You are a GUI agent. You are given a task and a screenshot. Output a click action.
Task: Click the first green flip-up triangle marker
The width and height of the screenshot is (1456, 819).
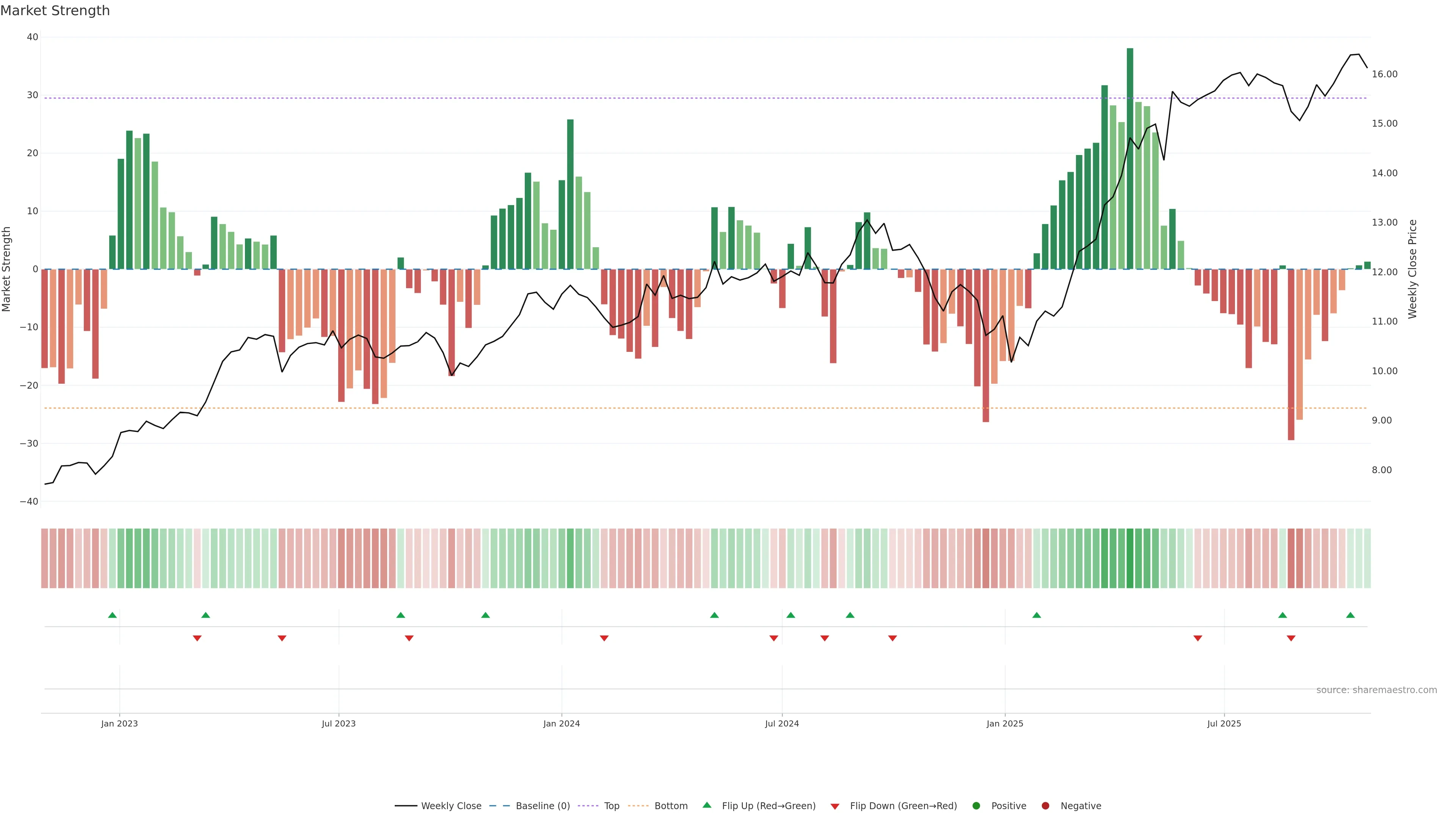[x=113, y=615]
